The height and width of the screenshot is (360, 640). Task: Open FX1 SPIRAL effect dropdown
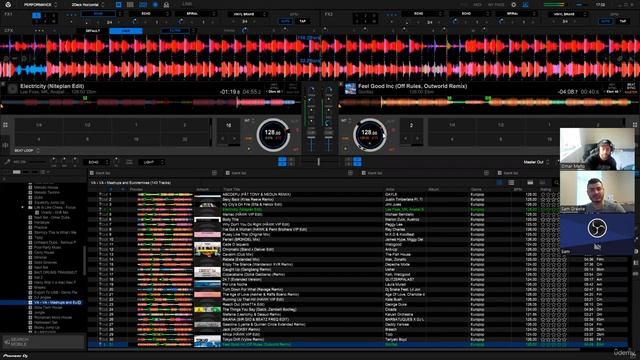coord(195,13)
